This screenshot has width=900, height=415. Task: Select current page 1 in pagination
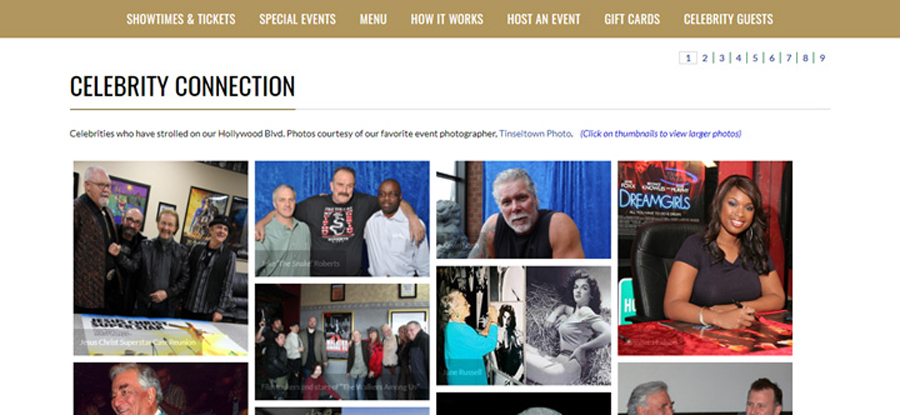pyautogui.click(x=688, y=58)
